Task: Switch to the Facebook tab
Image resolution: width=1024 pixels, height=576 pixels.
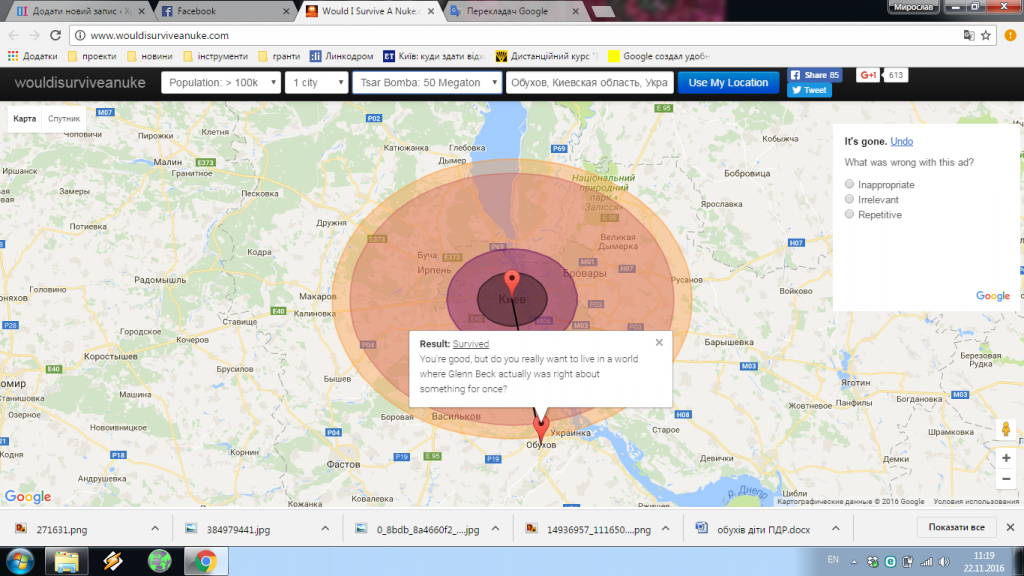Action: (225, 11)
